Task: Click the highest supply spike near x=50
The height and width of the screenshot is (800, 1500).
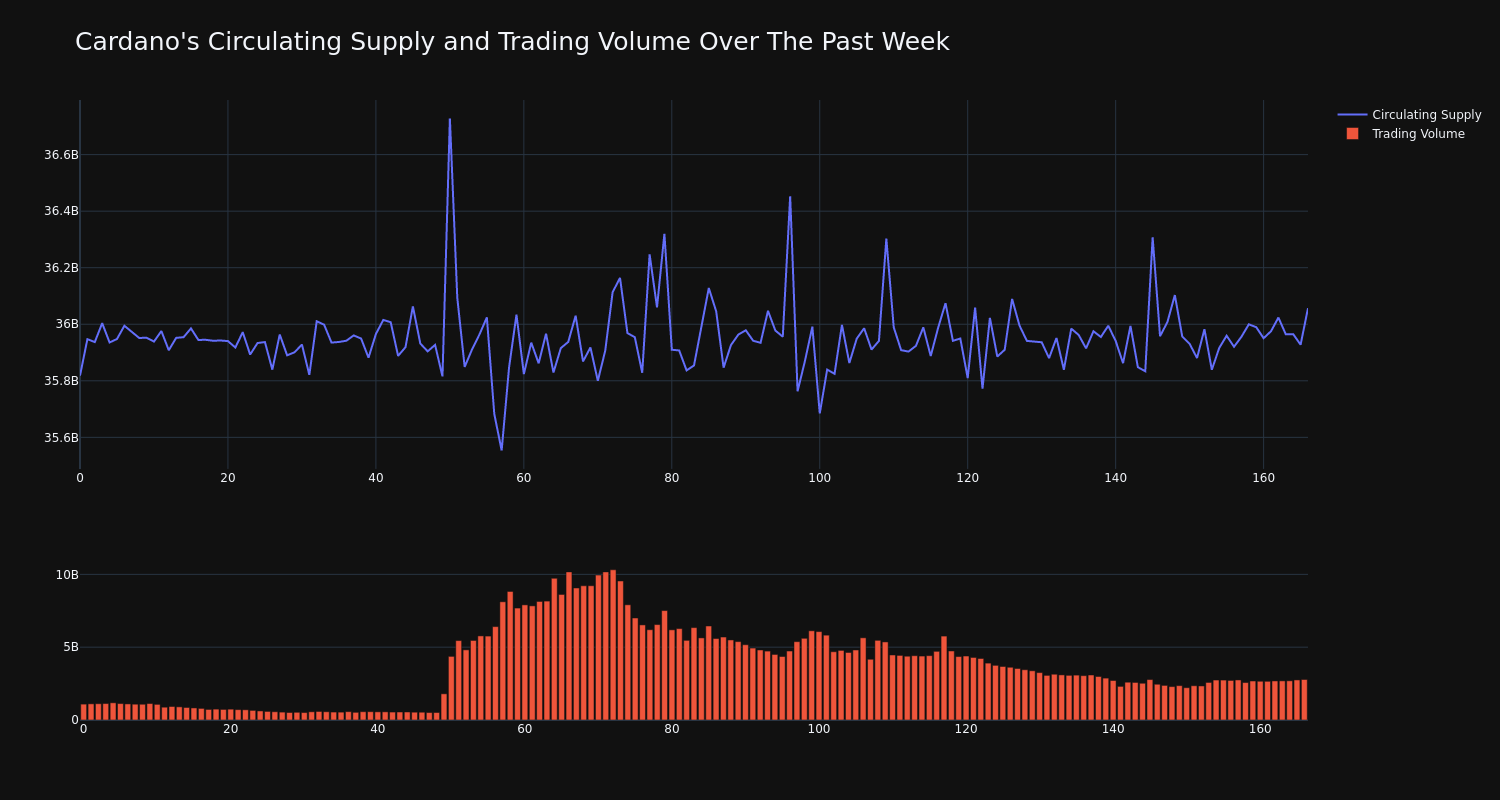Action: 450,119
